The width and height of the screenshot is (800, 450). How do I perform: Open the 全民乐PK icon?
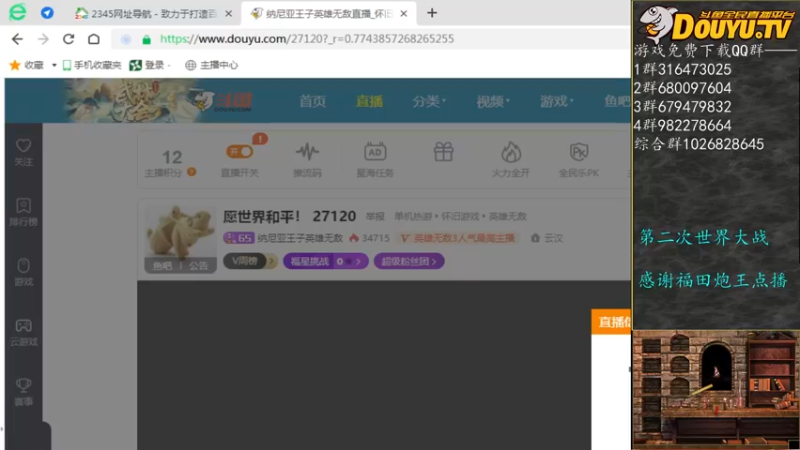pos(579,152)
